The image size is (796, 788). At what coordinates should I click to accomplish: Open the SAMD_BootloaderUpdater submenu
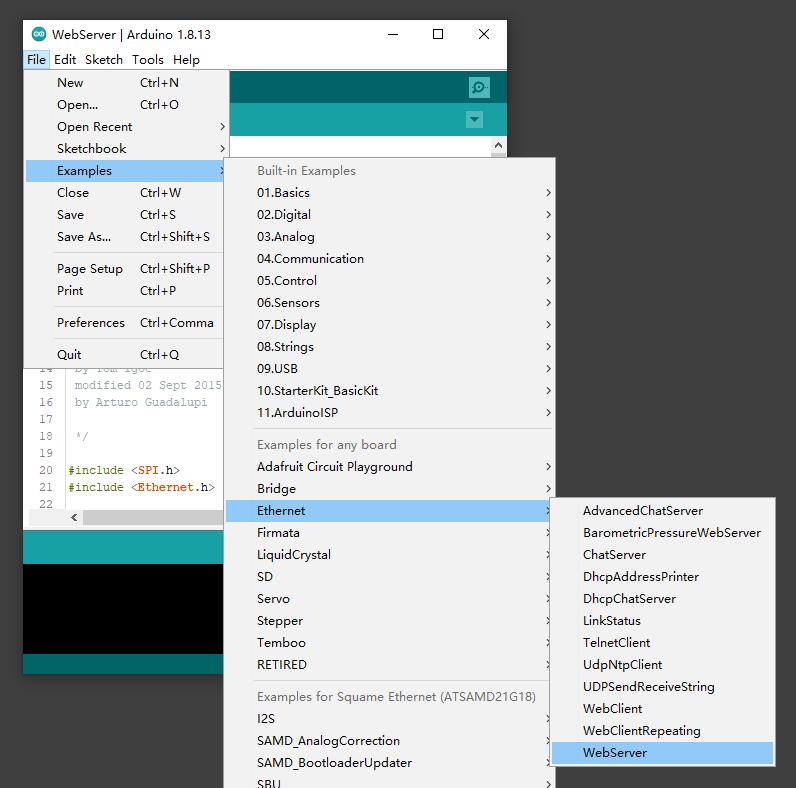pyautogui.click(x=389, y=763)
